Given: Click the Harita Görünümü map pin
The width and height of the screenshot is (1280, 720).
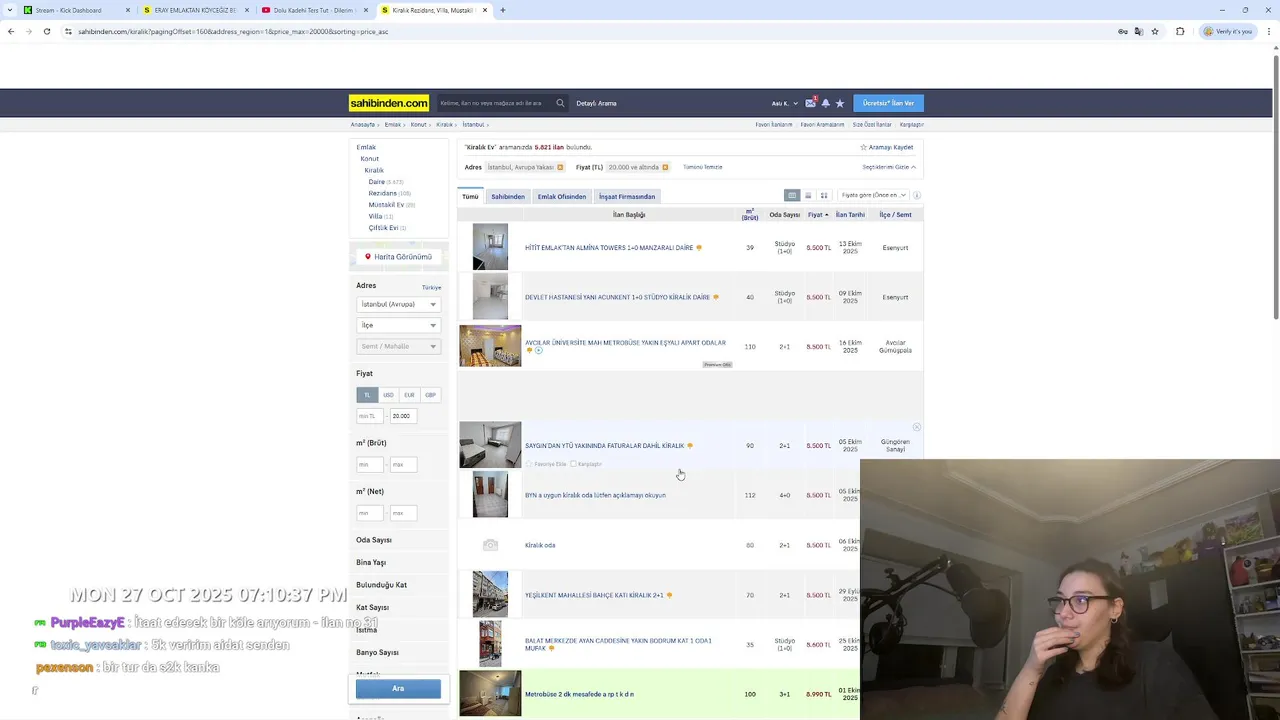Looking at the screenshot, I should pyautogui.click(x=368, y=257).
